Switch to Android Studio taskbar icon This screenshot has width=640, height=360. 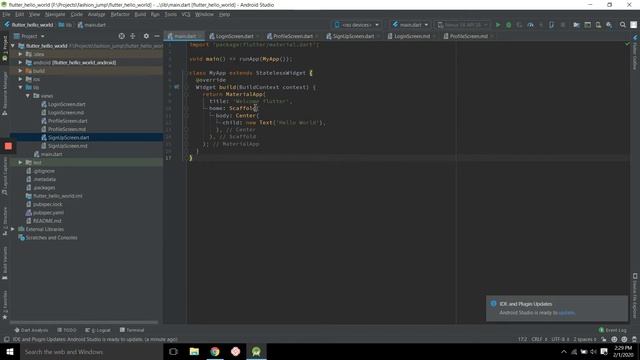click(x=256, y=351)
